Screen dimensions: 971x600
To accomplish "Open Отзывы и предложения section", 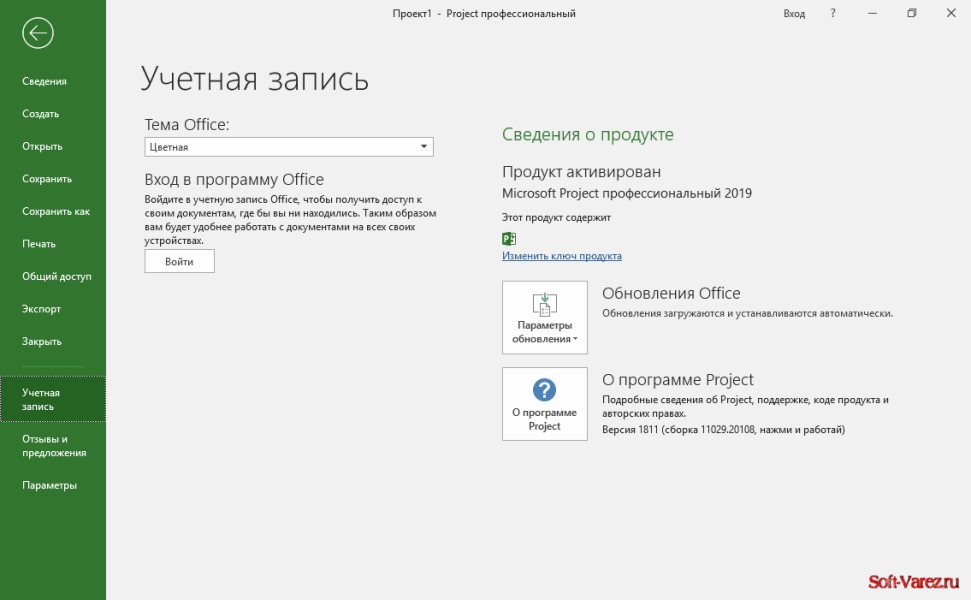I will pyautogui.click(x=54, y=446).
